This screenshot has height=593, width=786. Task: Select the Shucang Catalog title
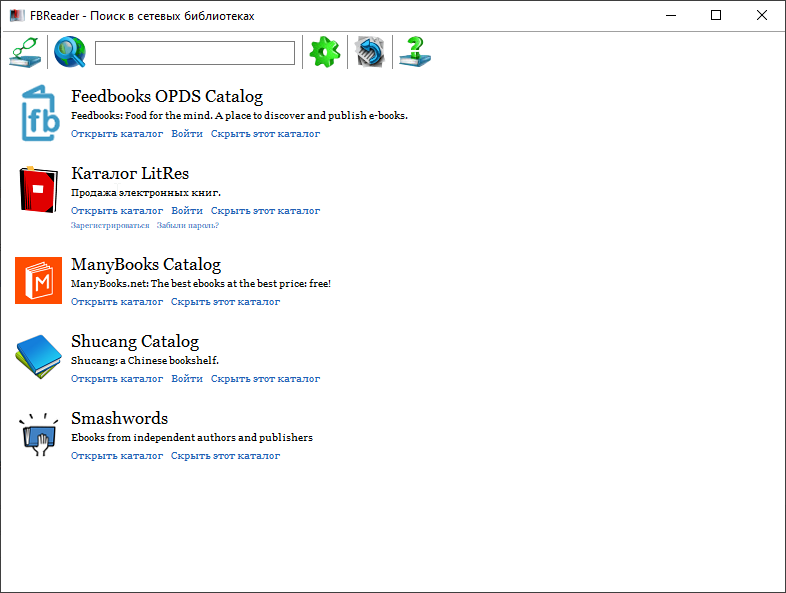[135, 341]
